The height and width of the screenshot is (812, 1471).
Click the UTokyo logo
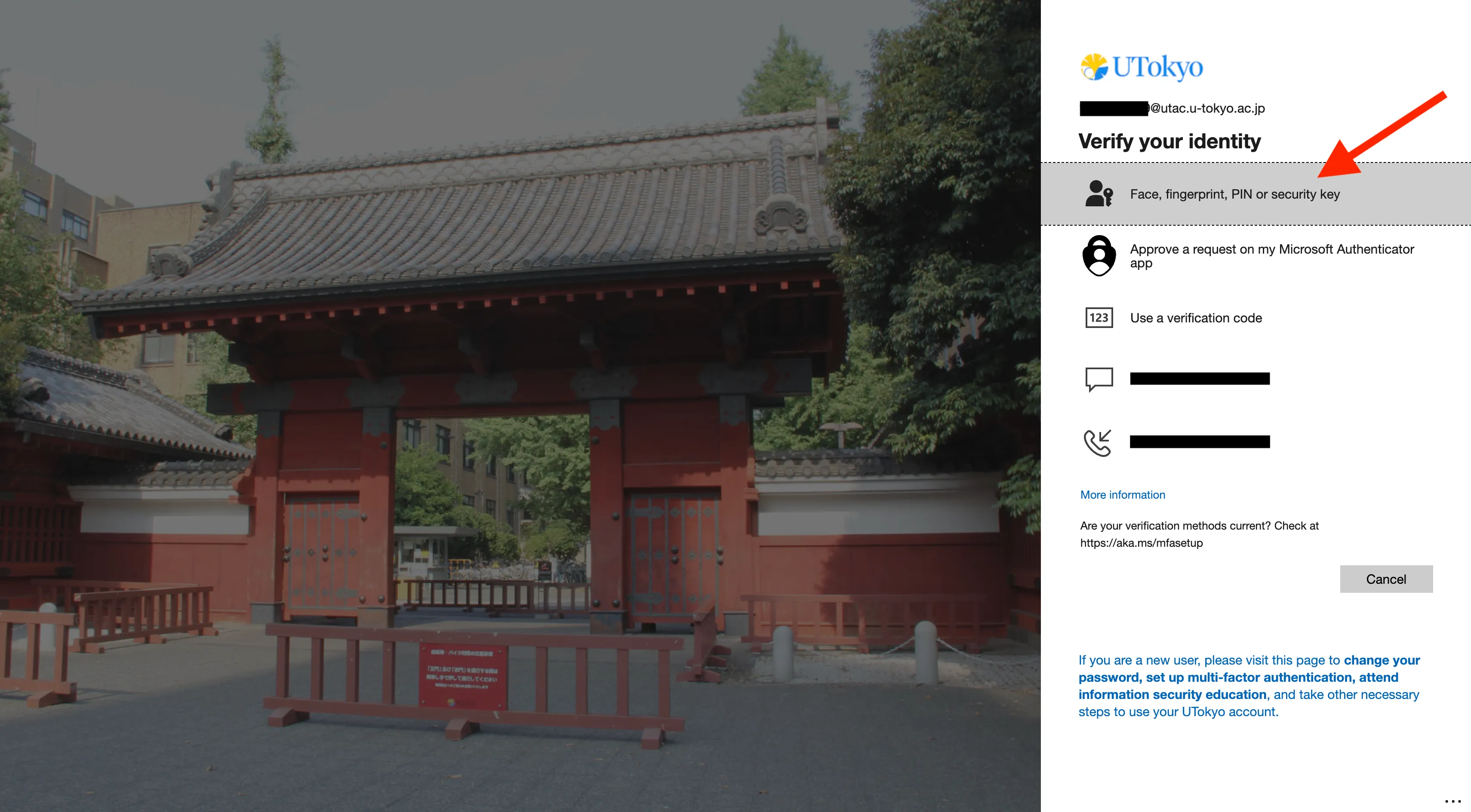[1141, 67]
